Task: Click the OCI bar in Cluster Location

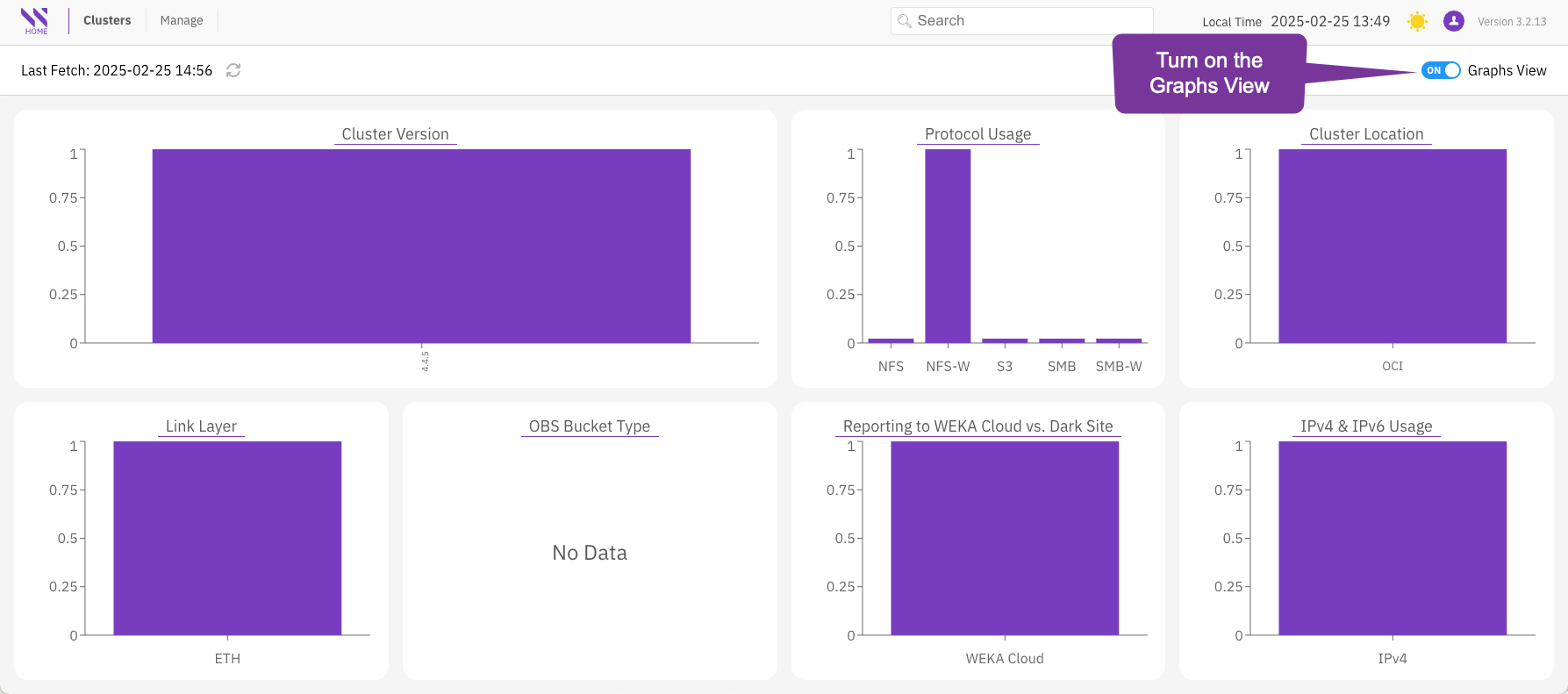Action: coord(1393,246)
